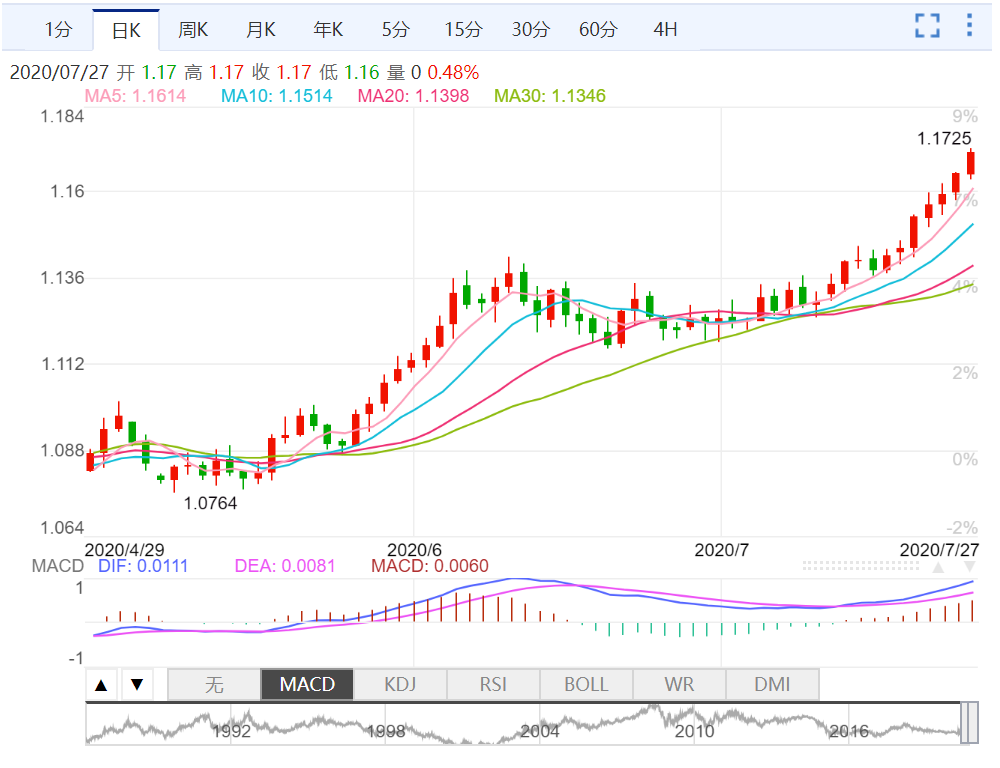Click the 1.064 y-axis price label
The height and width of the screenshot is (768, 1000).
[x=62, y=528]
